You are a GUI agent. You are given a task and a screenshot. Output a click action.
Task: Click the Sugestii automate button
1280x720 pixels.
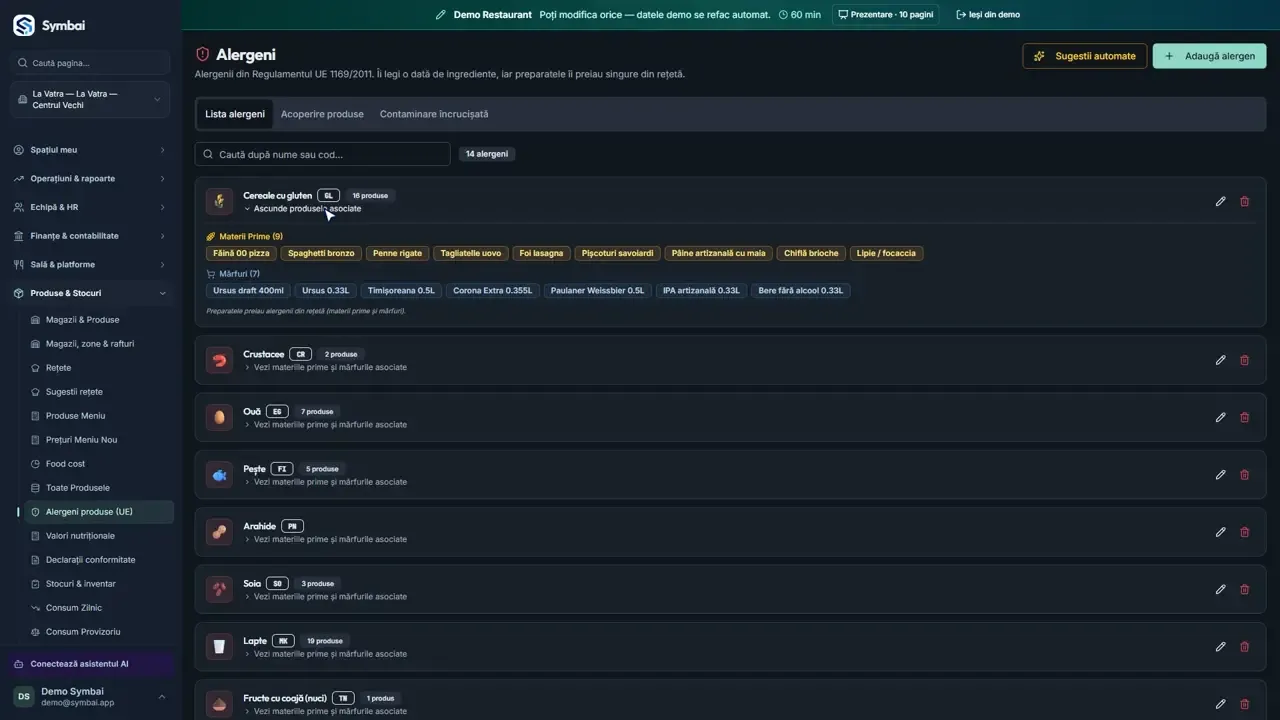pyautogui.click(x=1085, y=56)
